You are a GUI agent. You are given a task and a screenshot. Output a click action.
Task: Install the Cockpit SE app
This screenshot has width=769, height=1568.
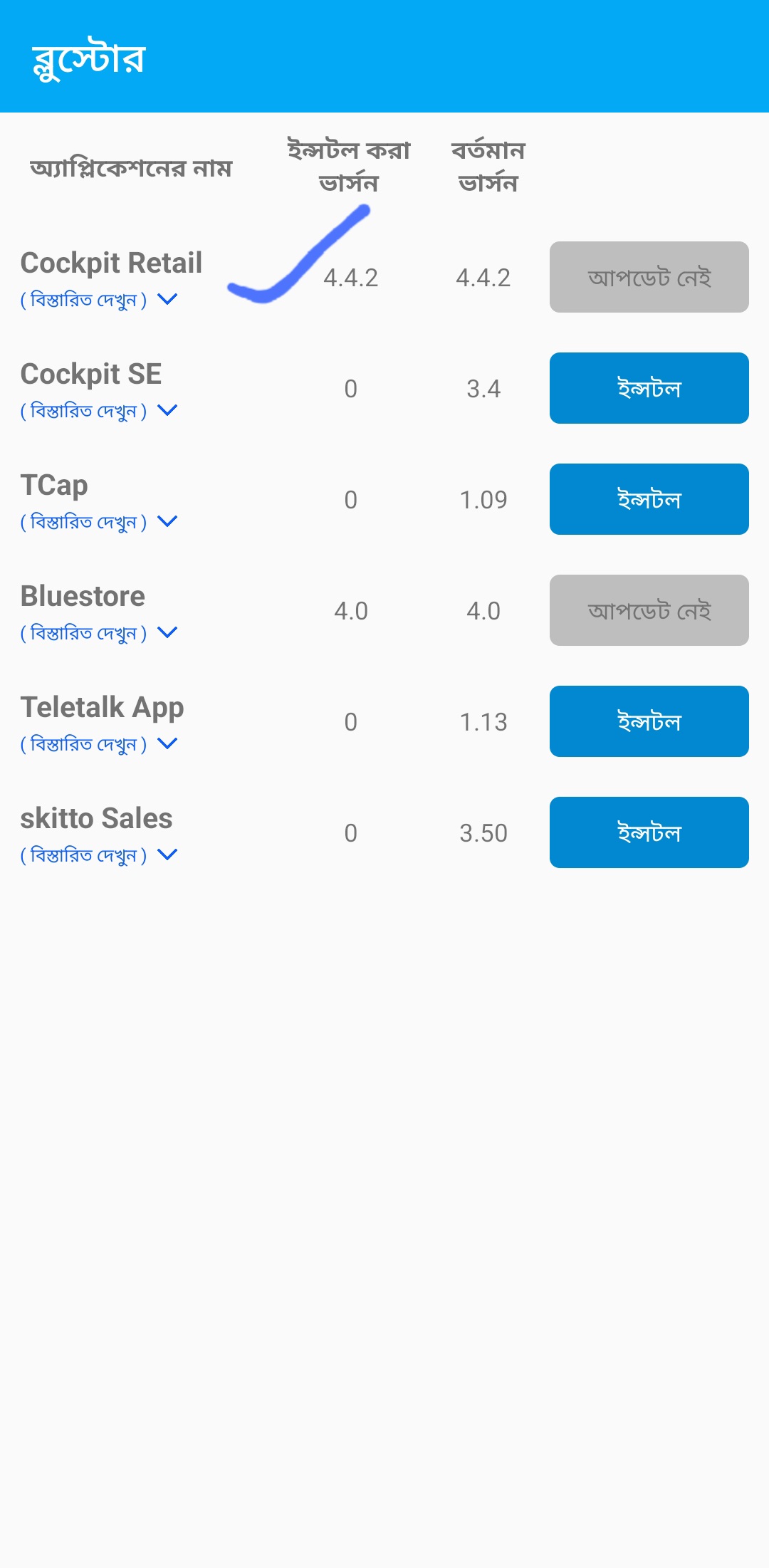(649, 388)
